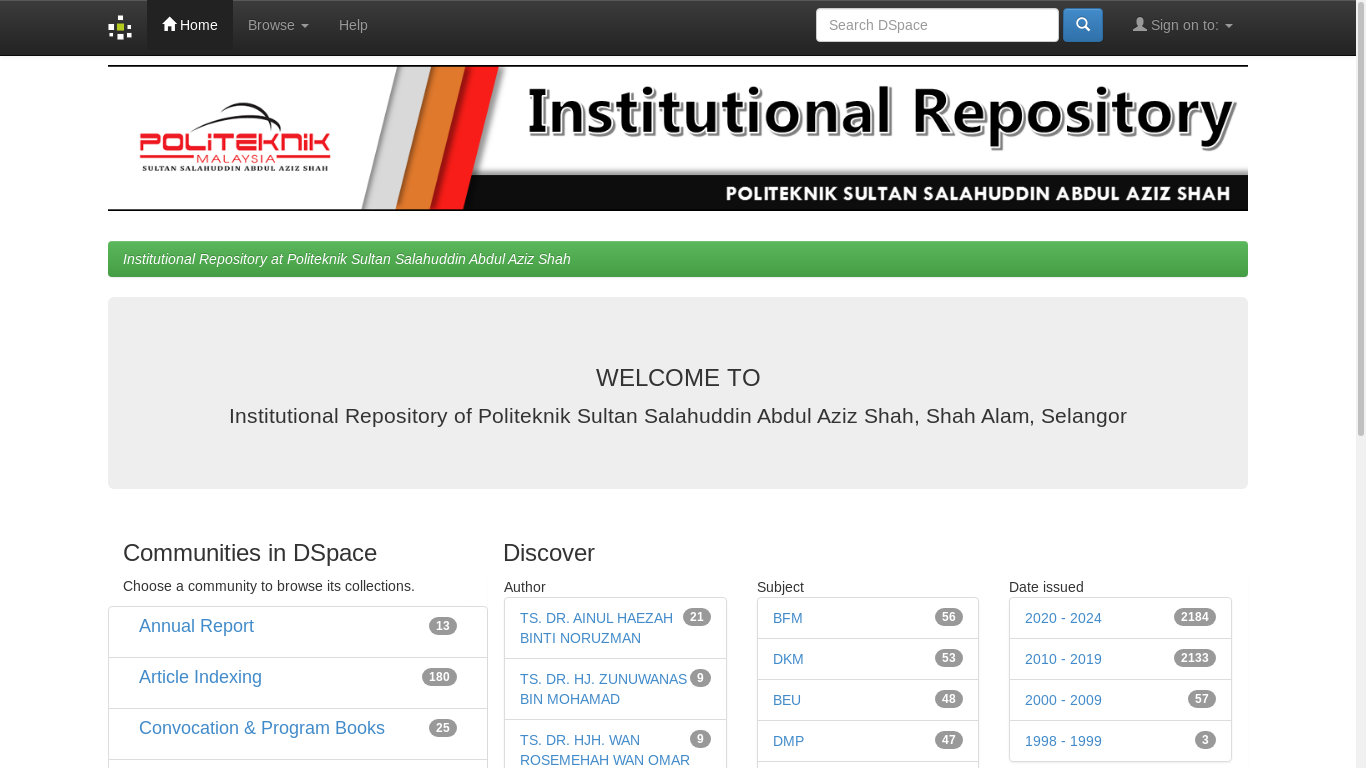
Task: Select subject DKM
Action: coord(788,659)
